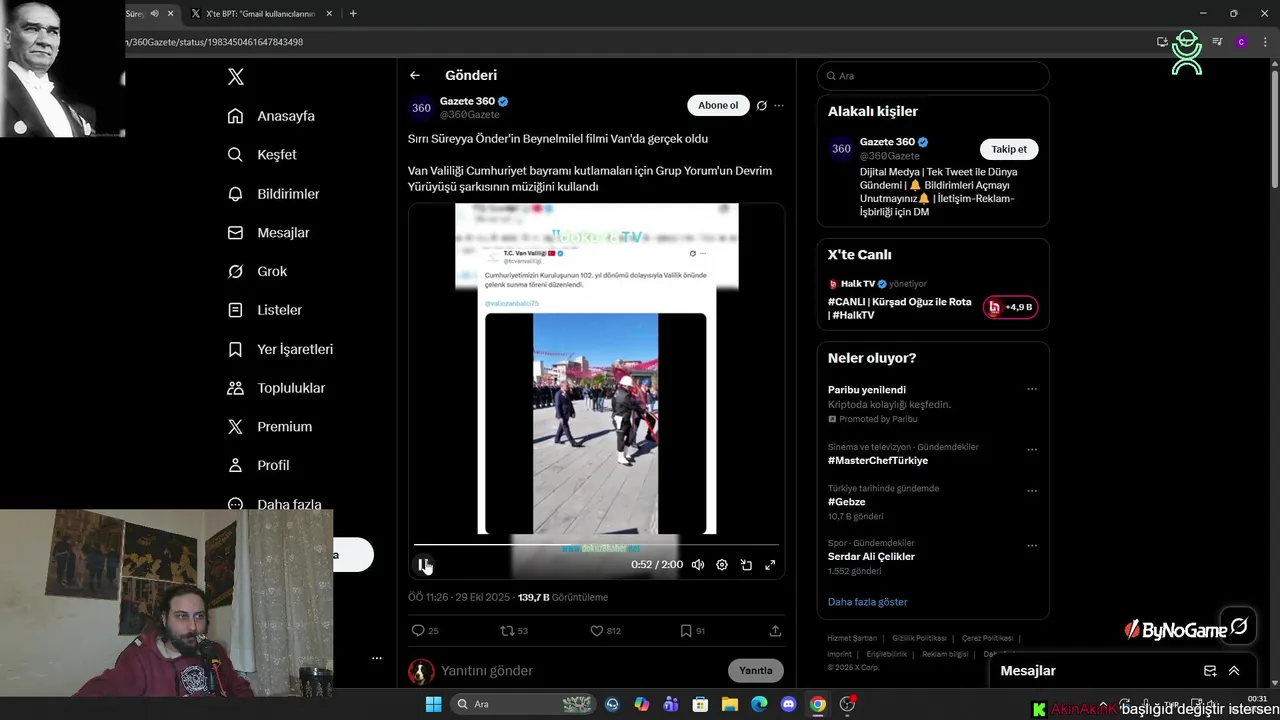Enter video fullscreen mode
This screenshot has height=720, width=1280.
[x=770, y=565]
